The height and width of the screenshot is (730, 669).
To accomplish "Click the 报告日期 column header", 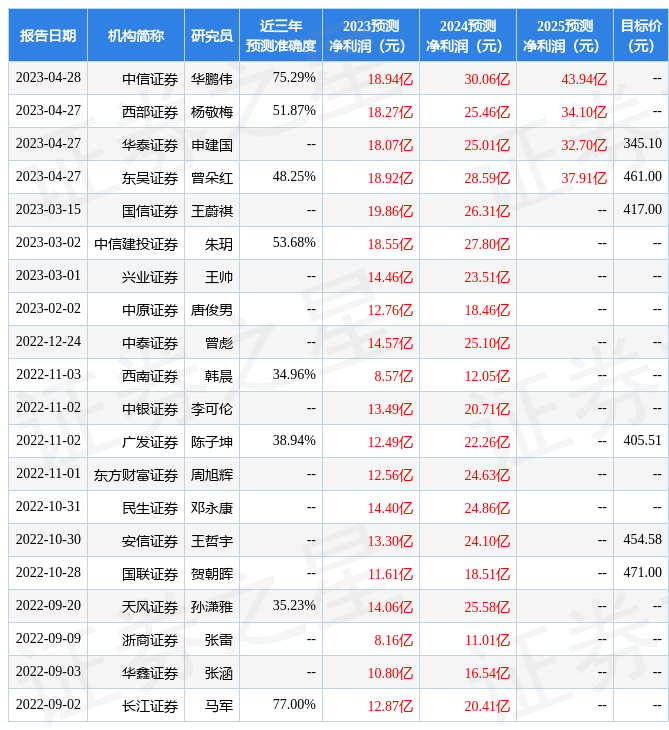I will [x=47, y=35].
